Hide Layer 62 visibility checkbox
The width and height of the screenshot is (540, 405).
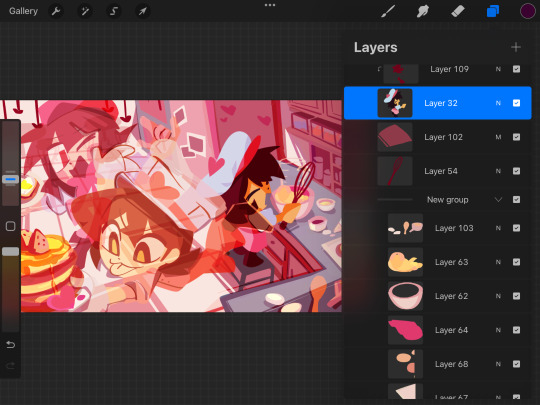tap(516, 296)
